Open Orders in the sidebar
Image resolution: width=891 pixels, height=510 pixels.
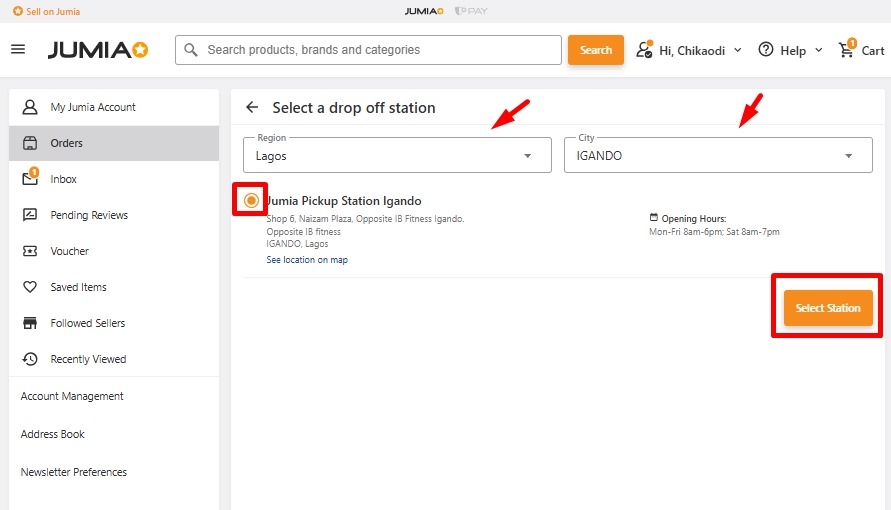(x=67, y=143)
